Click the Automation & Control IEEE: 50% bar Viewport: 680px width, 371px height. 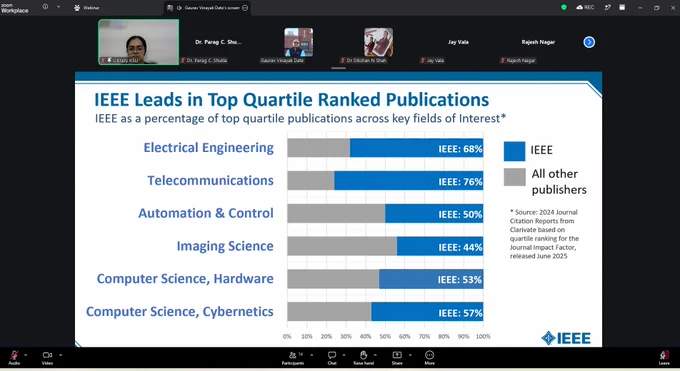coord(434,213)
